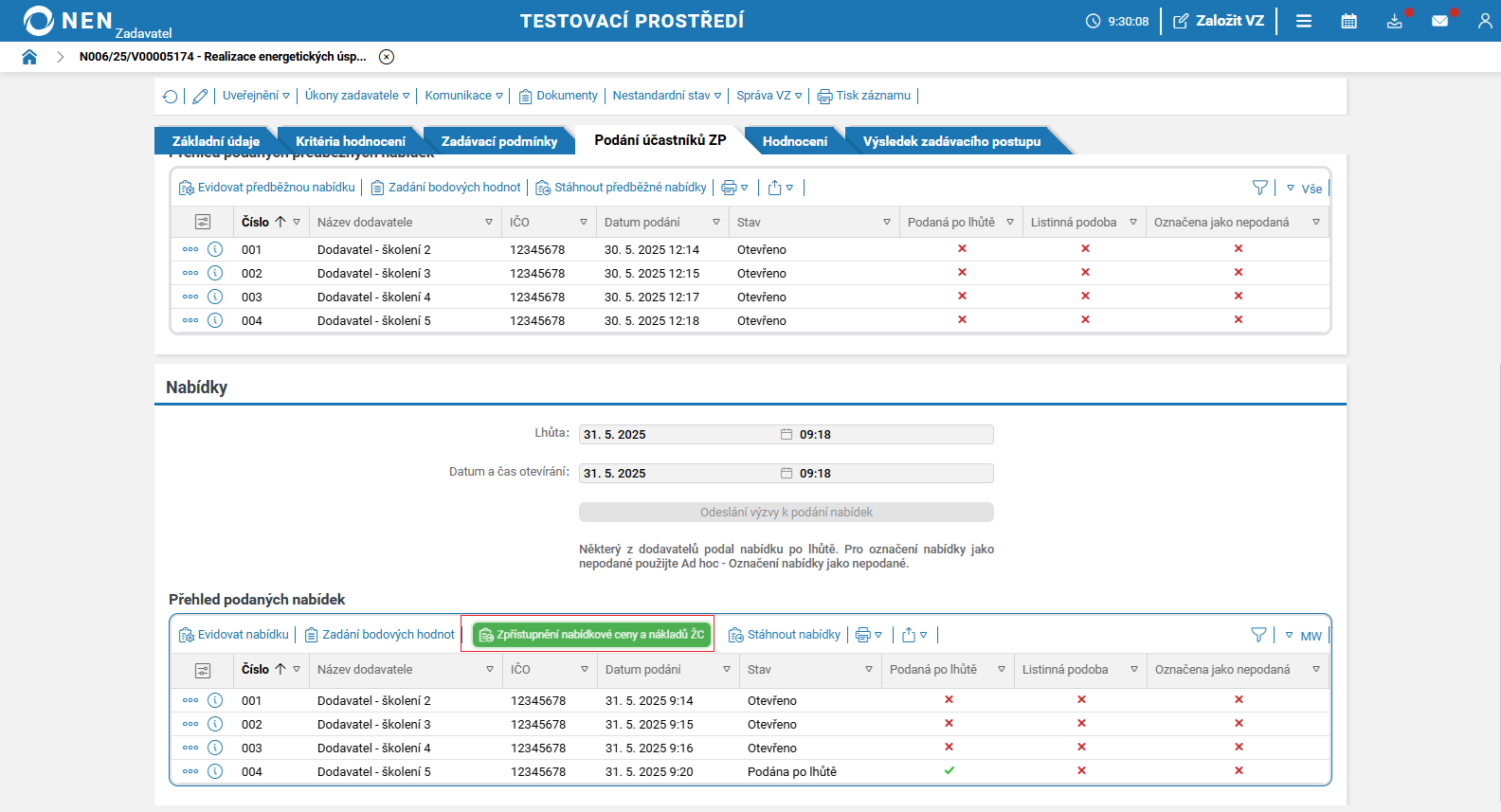Viewport: 1501px width, 812px height.
Task: Open the calendar icon in header
Action: (1348, 21)
